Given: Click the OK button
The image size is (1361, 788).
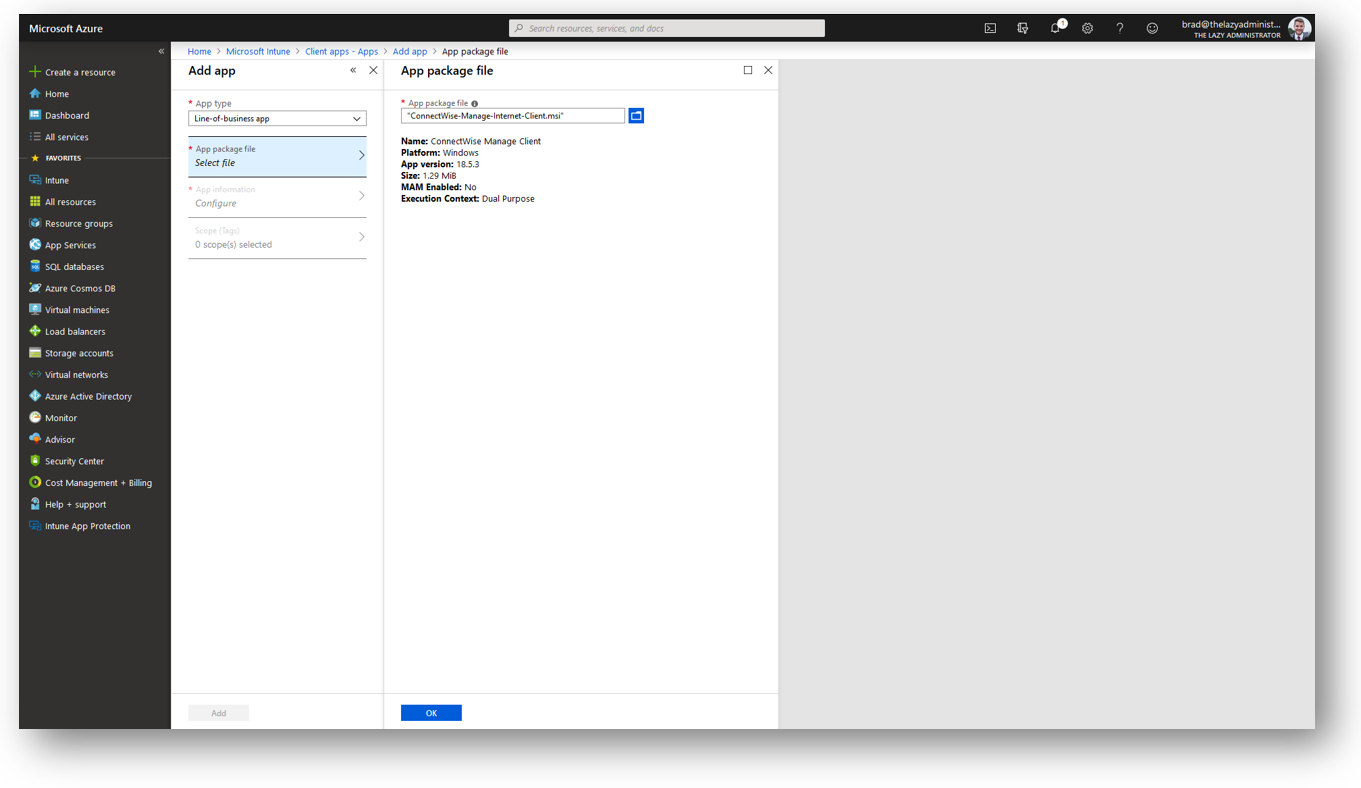Looking at the screenshot, I should pyautogui.click(x=431, y=713).
